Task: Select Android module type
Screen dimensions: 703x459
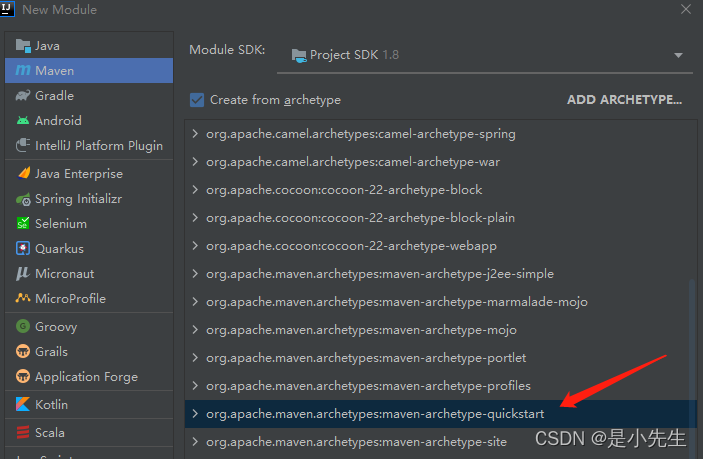Action: (x=89, y=121)
